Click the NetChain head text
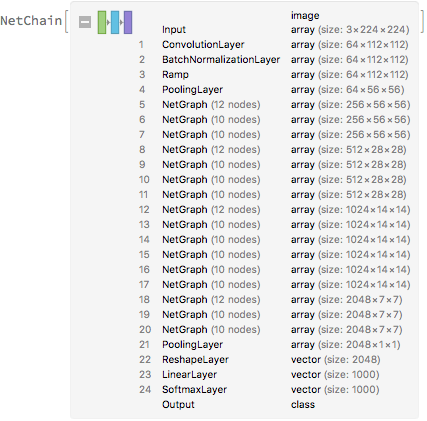Viewport: 427px width, 421px height. [31, 21]
